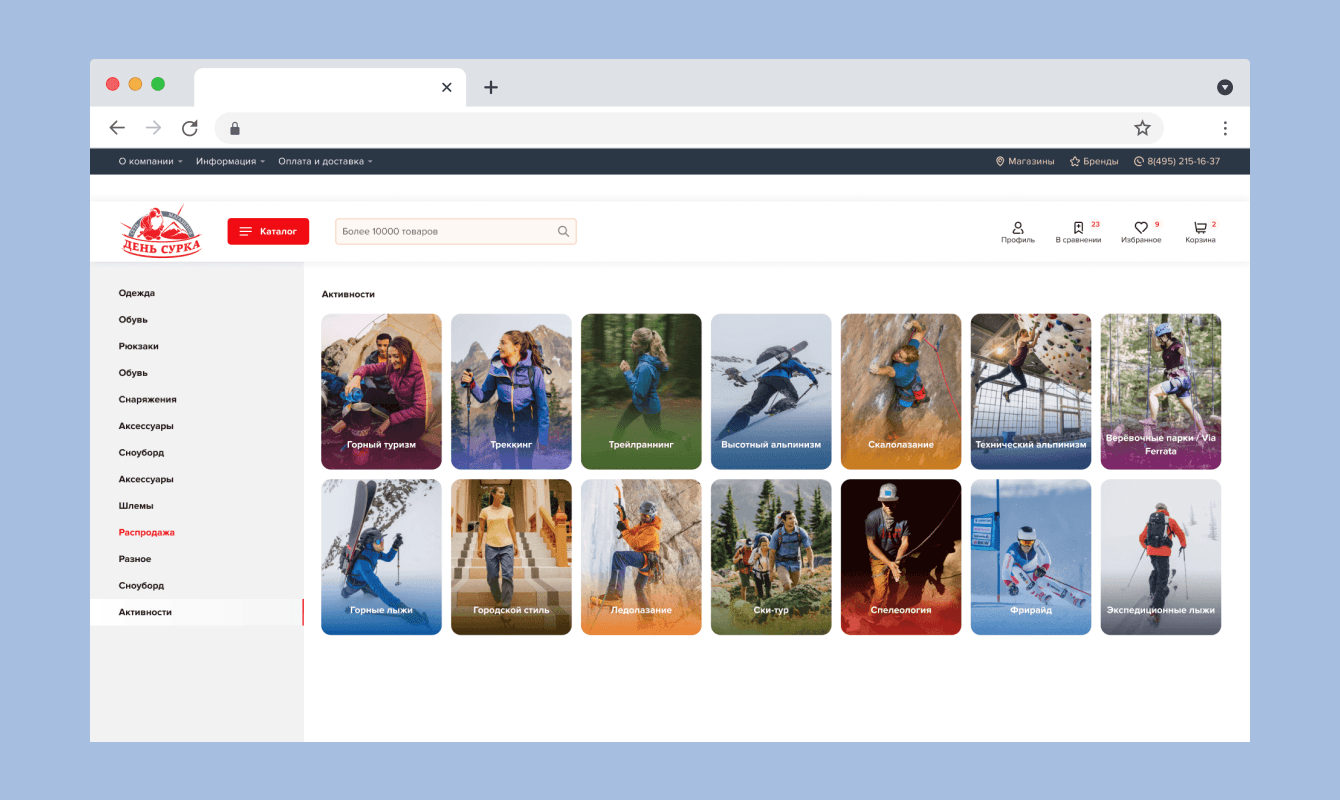Select Рюкзаки in the sidebar
The image size is (1340, 800).
[139, 346]
